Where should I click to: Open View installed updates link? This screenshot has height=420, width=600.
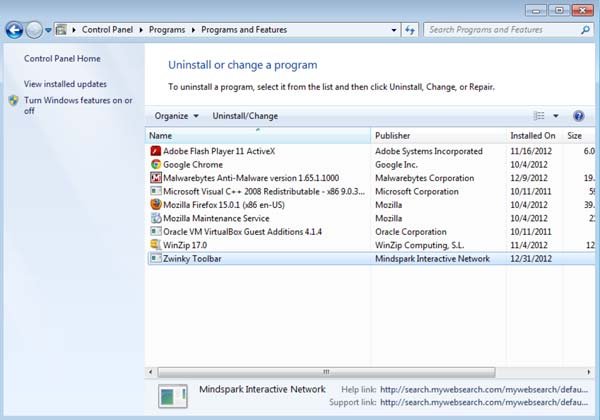coord(65,84)
